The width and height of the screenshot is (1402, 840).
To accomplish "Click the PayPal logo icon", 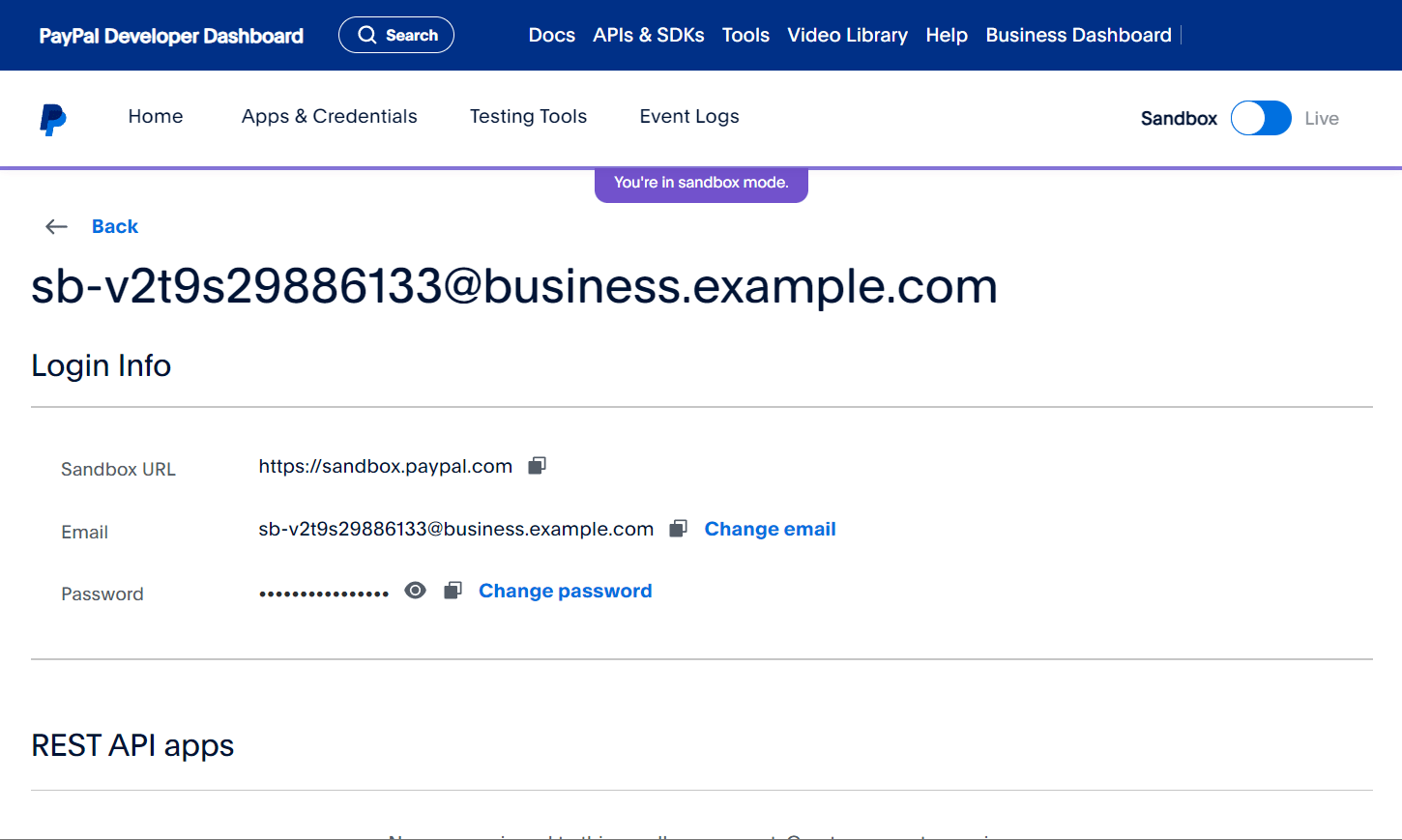I will click(53, 119).
